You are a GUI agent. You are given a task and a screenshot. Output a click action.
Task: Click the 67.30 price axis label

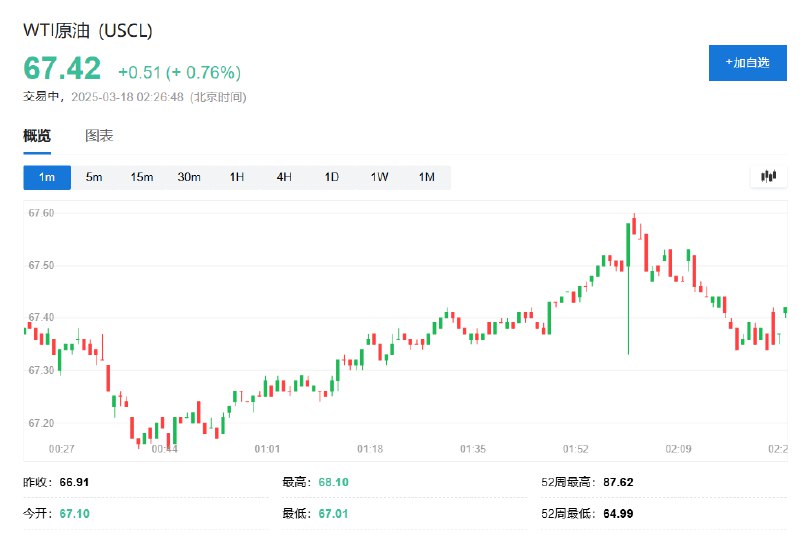point(41,370)
